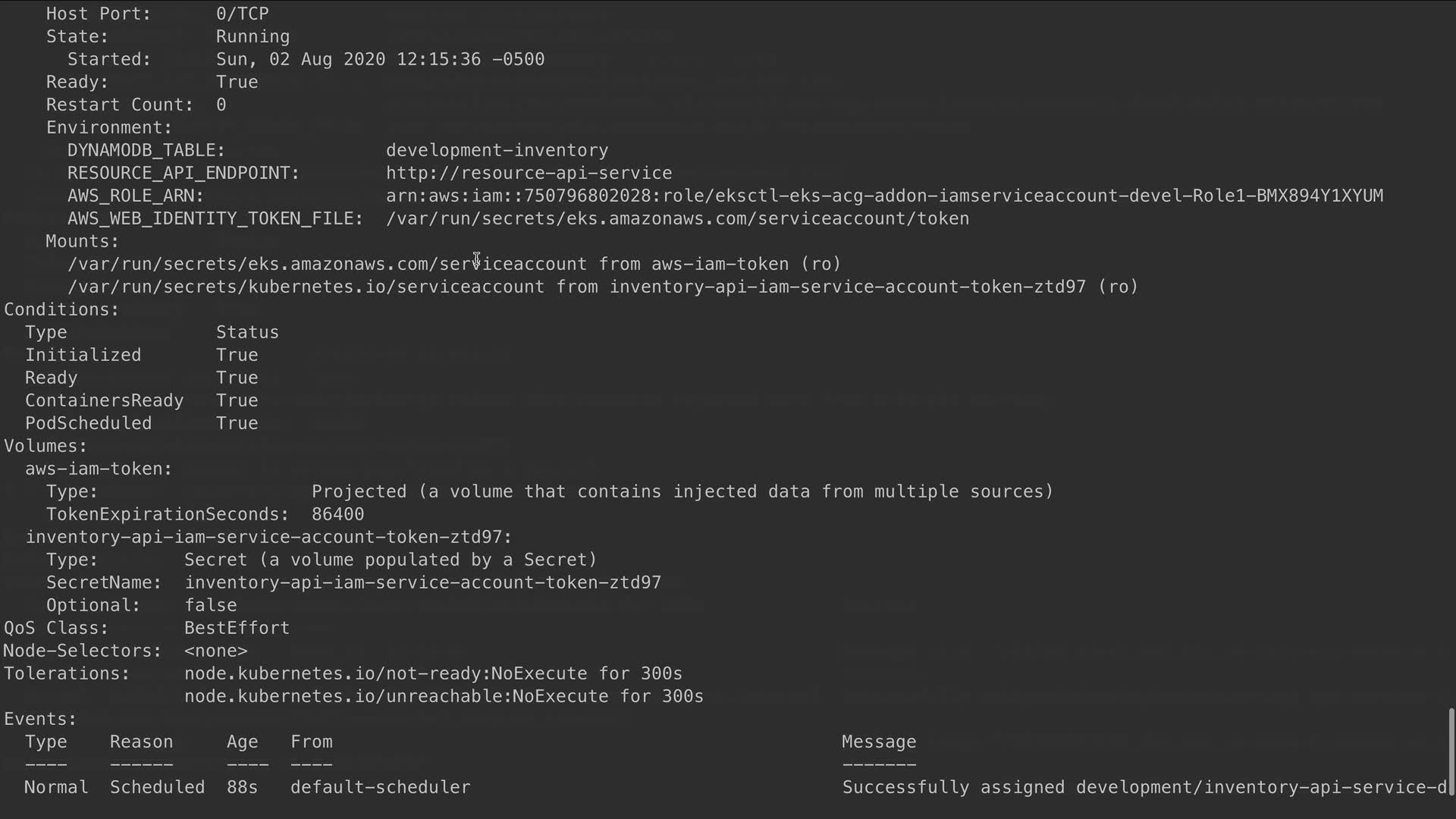Click the AWS_ROLE_ARN role ARN value
Screen dimensions: 1456x819
[884, 196]
